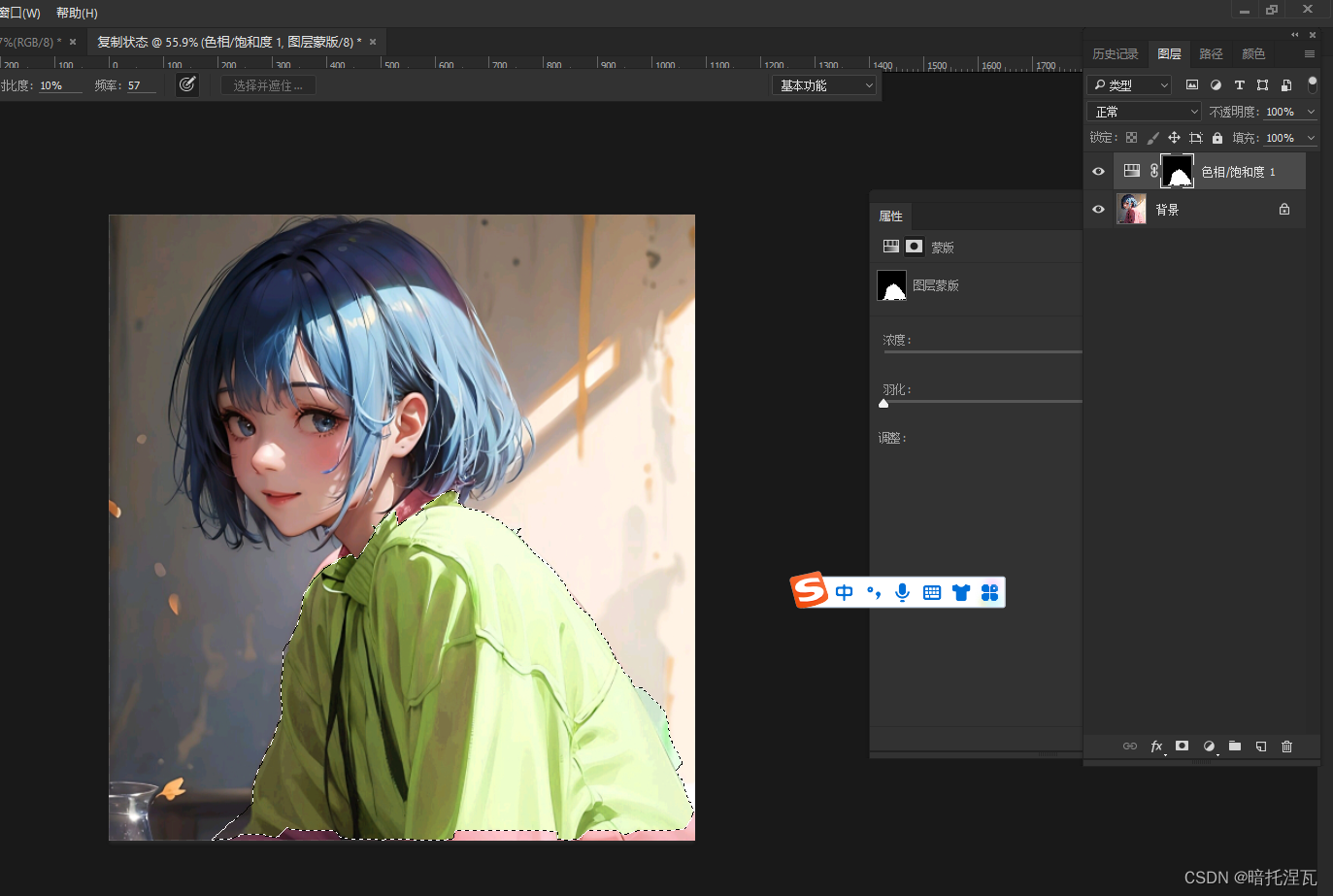The height and width of the screenshot is (896, 1333).
Task: Close the 复制状态 document tab
Action: 373,42
